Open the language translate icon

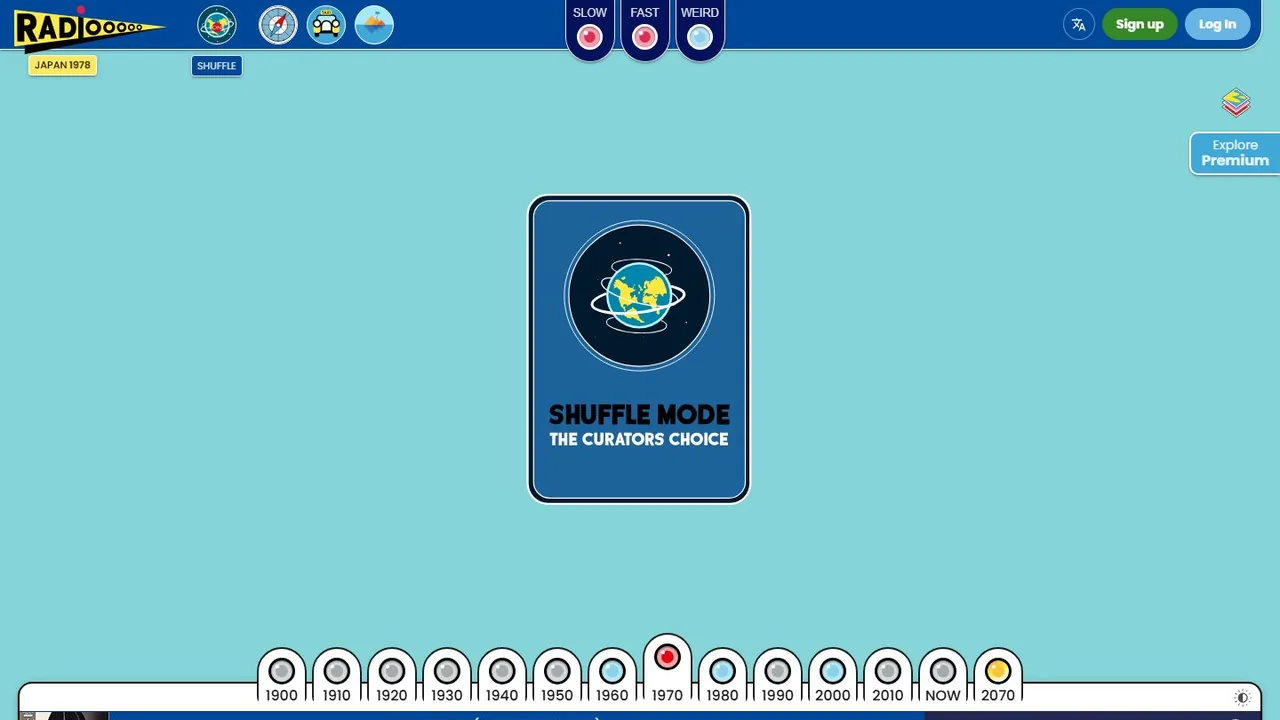tap(1078, 25)
